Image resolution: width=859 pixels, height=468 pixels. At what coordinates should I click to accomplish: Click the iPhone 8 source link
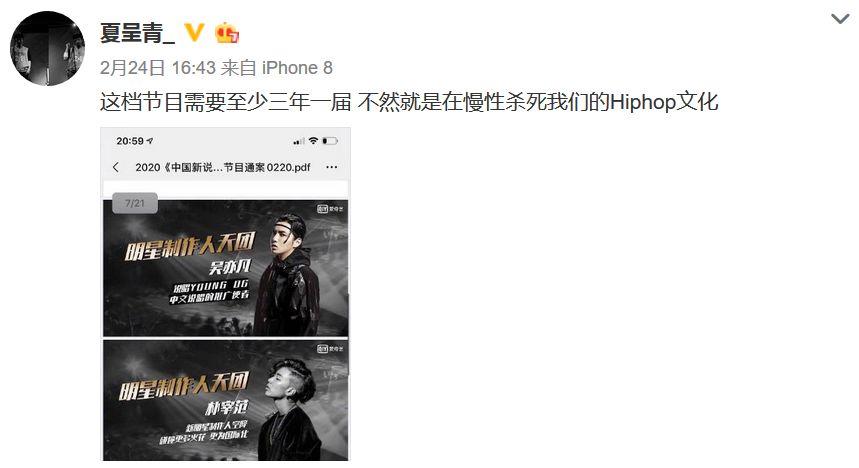point(297,68)
